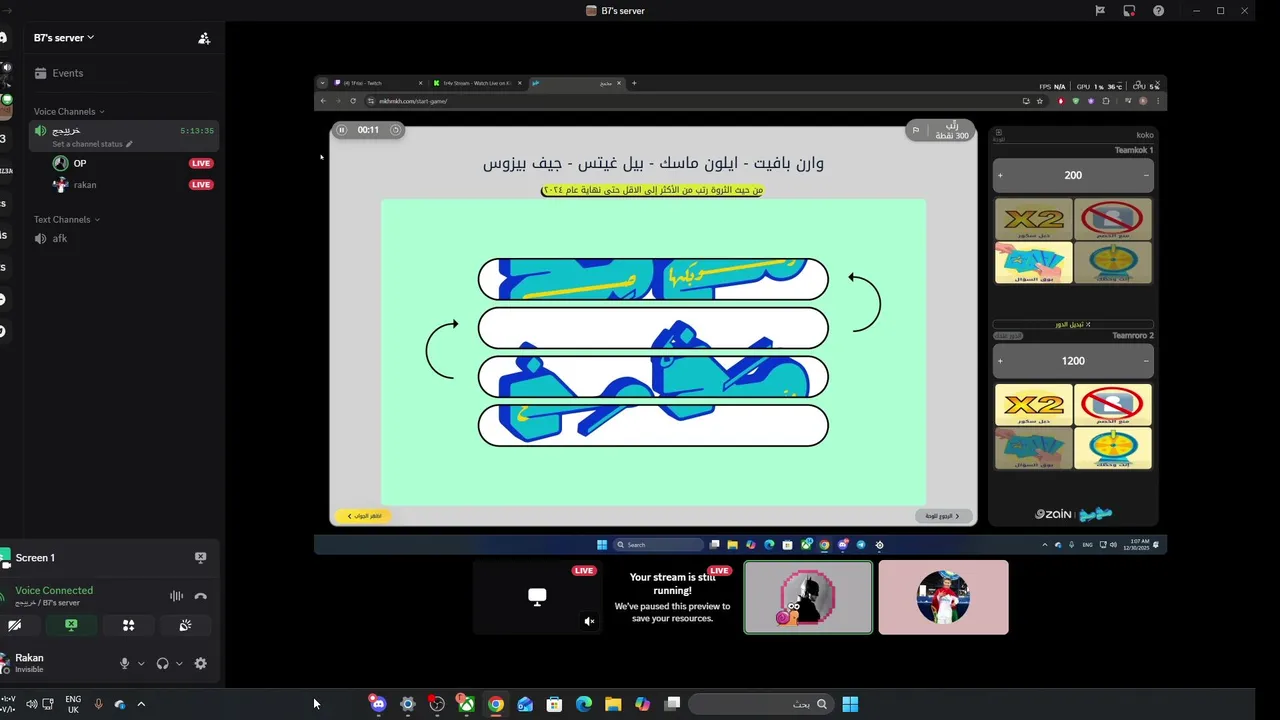Mute the microphone in user panel
Image resolution: width=1280 pixels, height=720 pixels.
point(125,664)
